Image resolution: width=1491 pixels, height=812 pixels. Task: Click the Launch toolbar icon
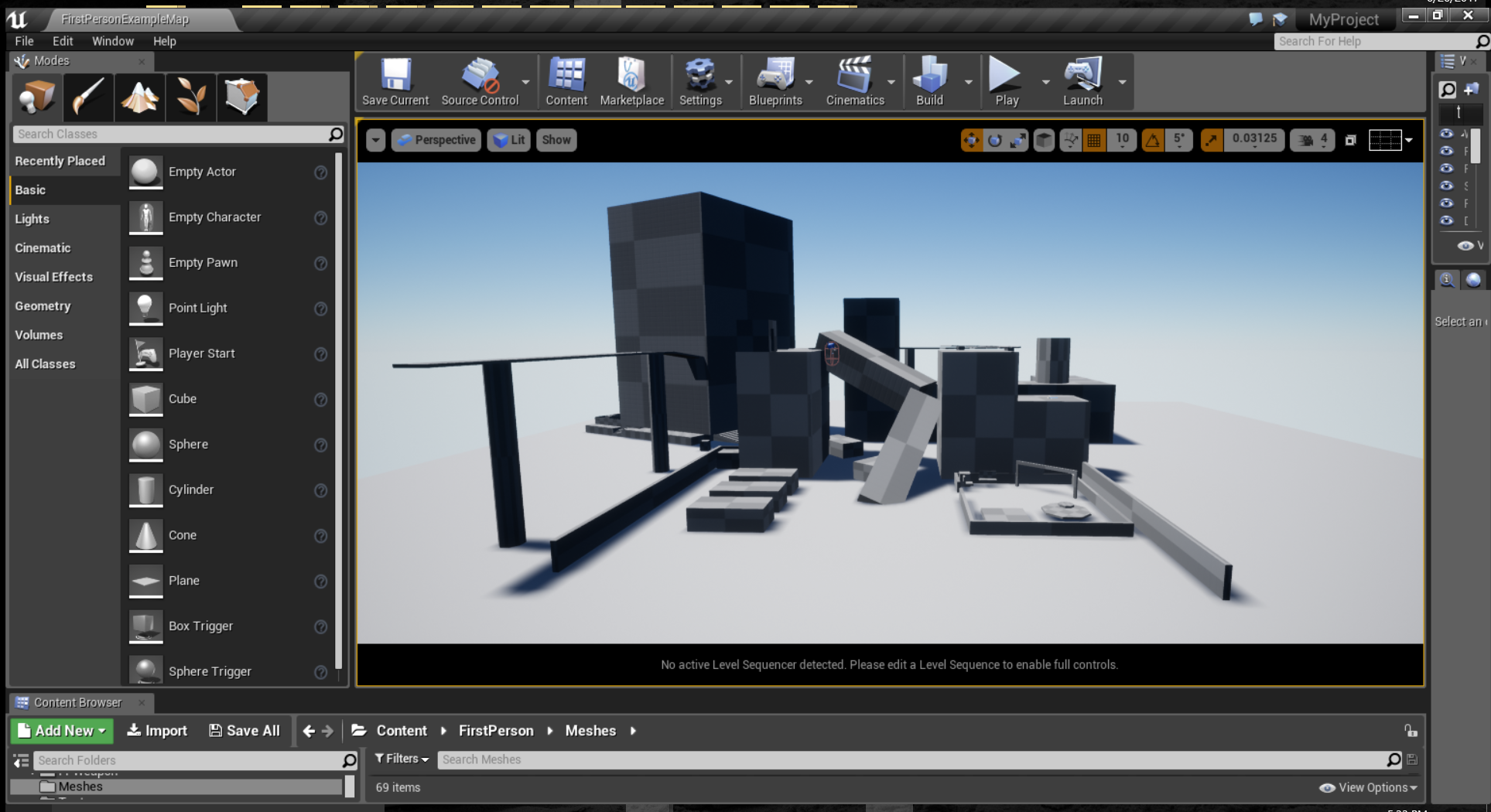click(x=1082, y=81)
